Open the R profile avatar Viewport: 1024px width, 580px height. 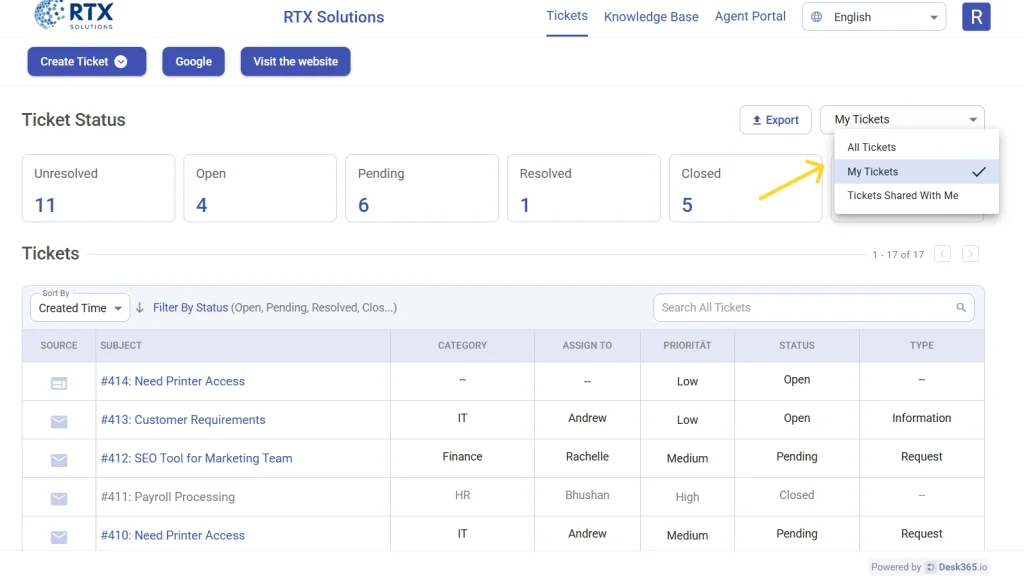(x=976, y=16)
